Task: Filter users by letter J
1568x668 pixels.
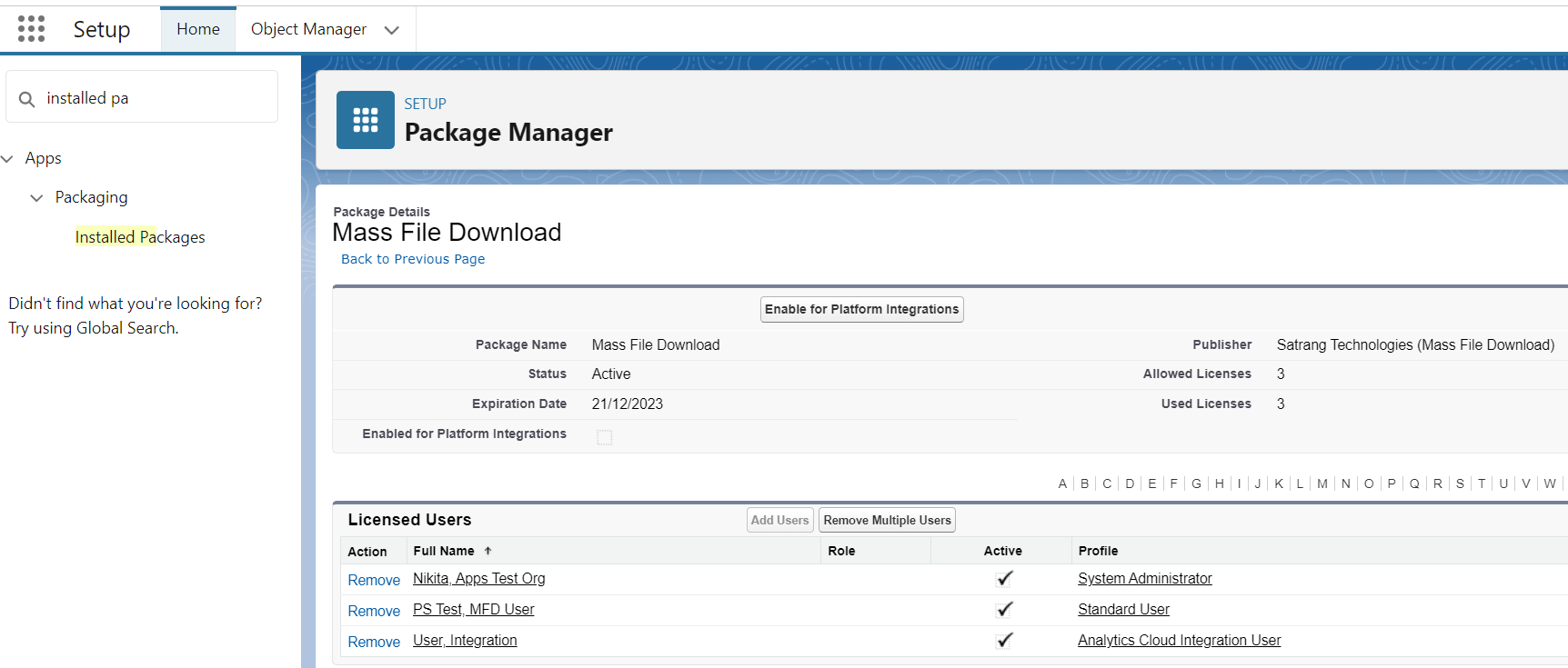Action: coord(1258,484)
